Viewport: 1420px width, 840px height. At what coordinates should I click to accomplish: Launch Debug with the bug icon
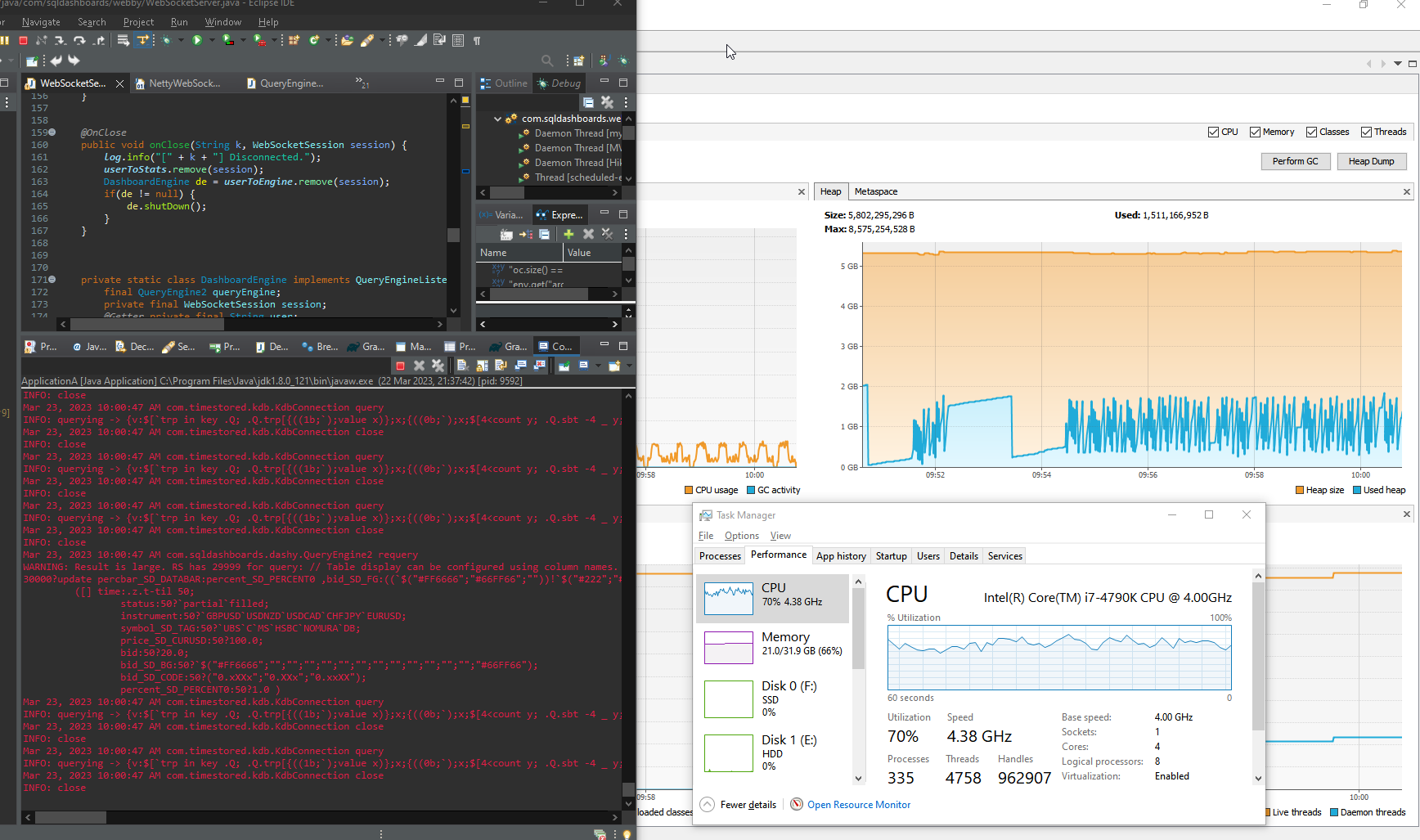click(x=166, y=40)
